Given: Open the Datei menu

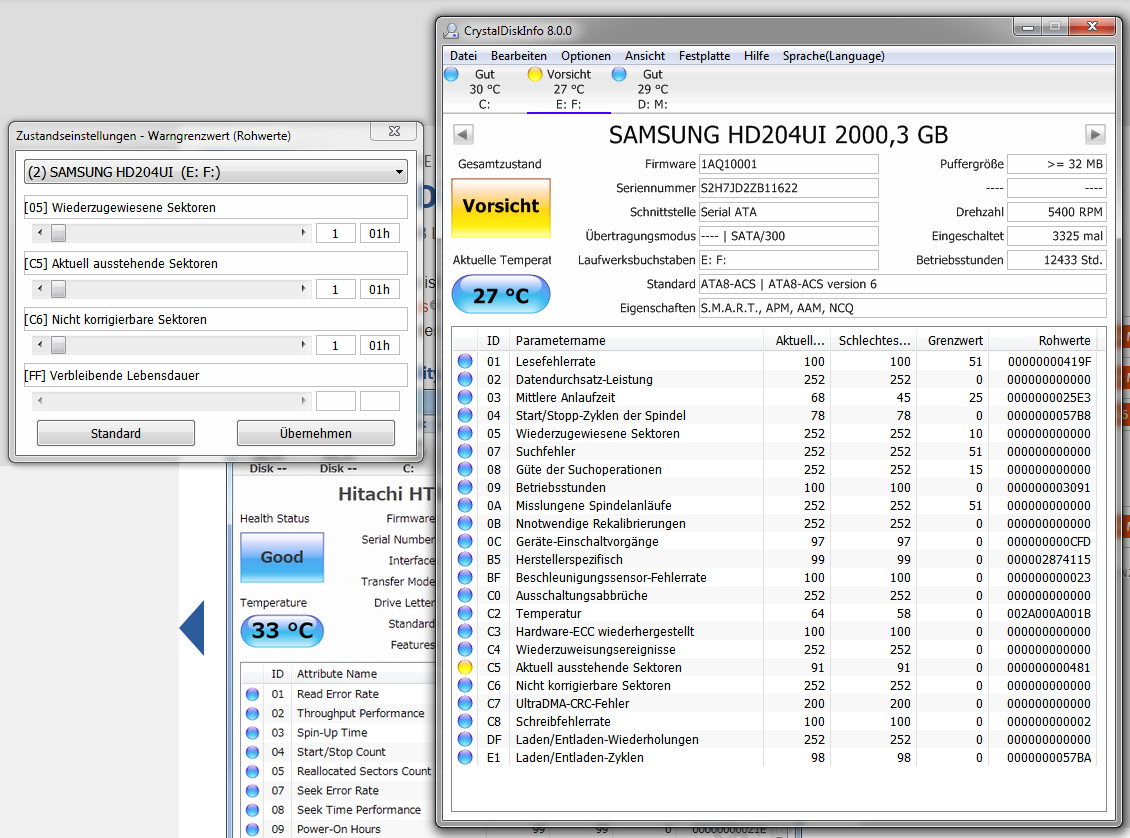Looking at the screenshot, I should (463, 55).
